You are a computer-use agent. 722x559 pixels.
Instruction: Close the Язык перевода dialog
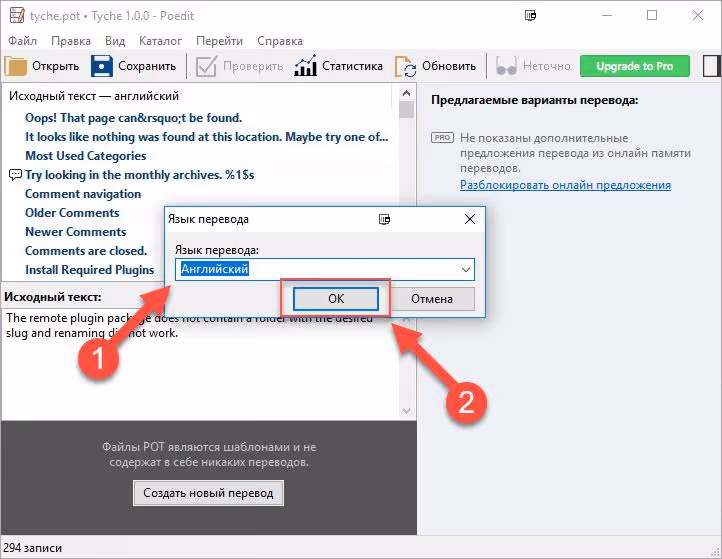[470, 219]
